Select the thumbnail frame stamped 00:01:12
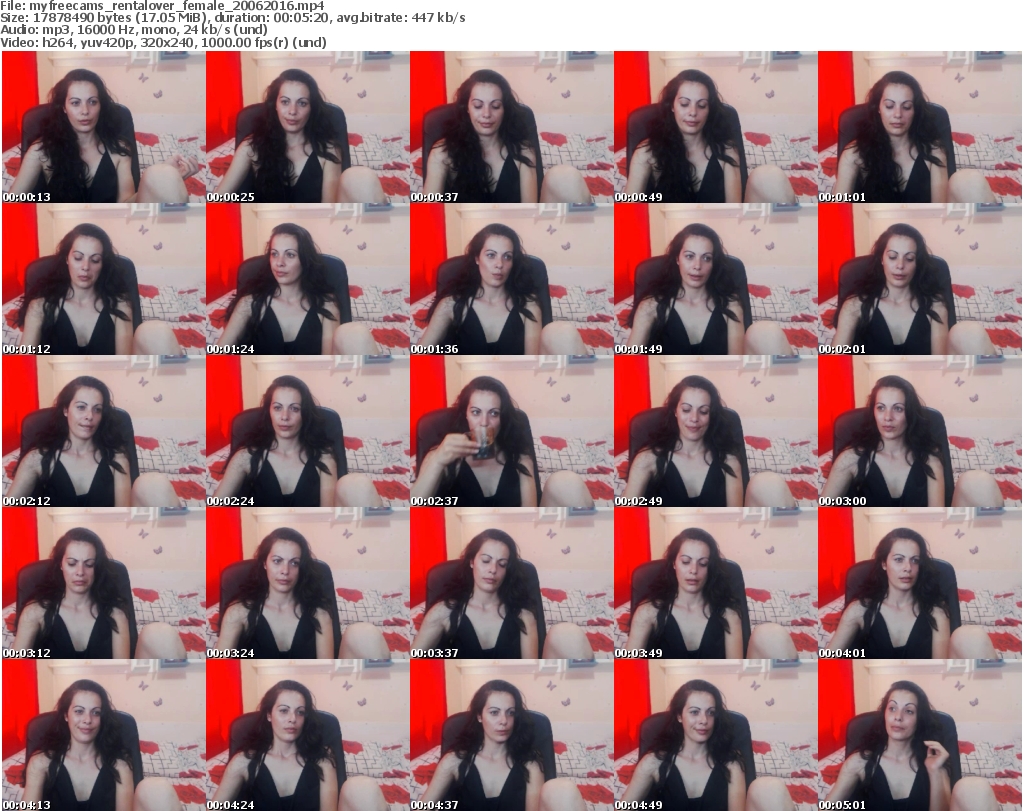 click(104, 279)
